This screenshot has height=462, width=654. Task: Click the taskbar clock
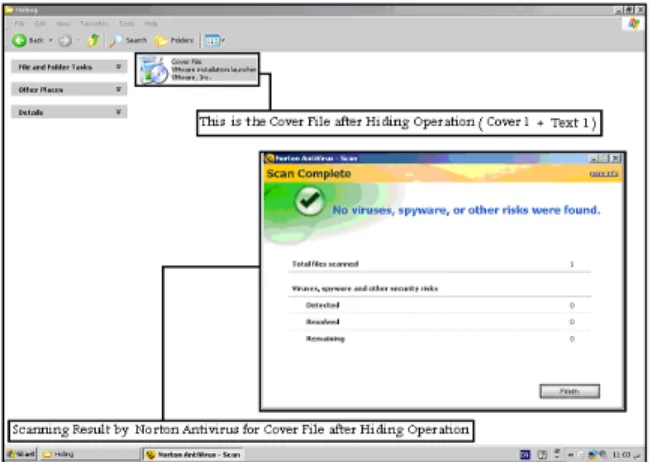[x=621, y=454]
